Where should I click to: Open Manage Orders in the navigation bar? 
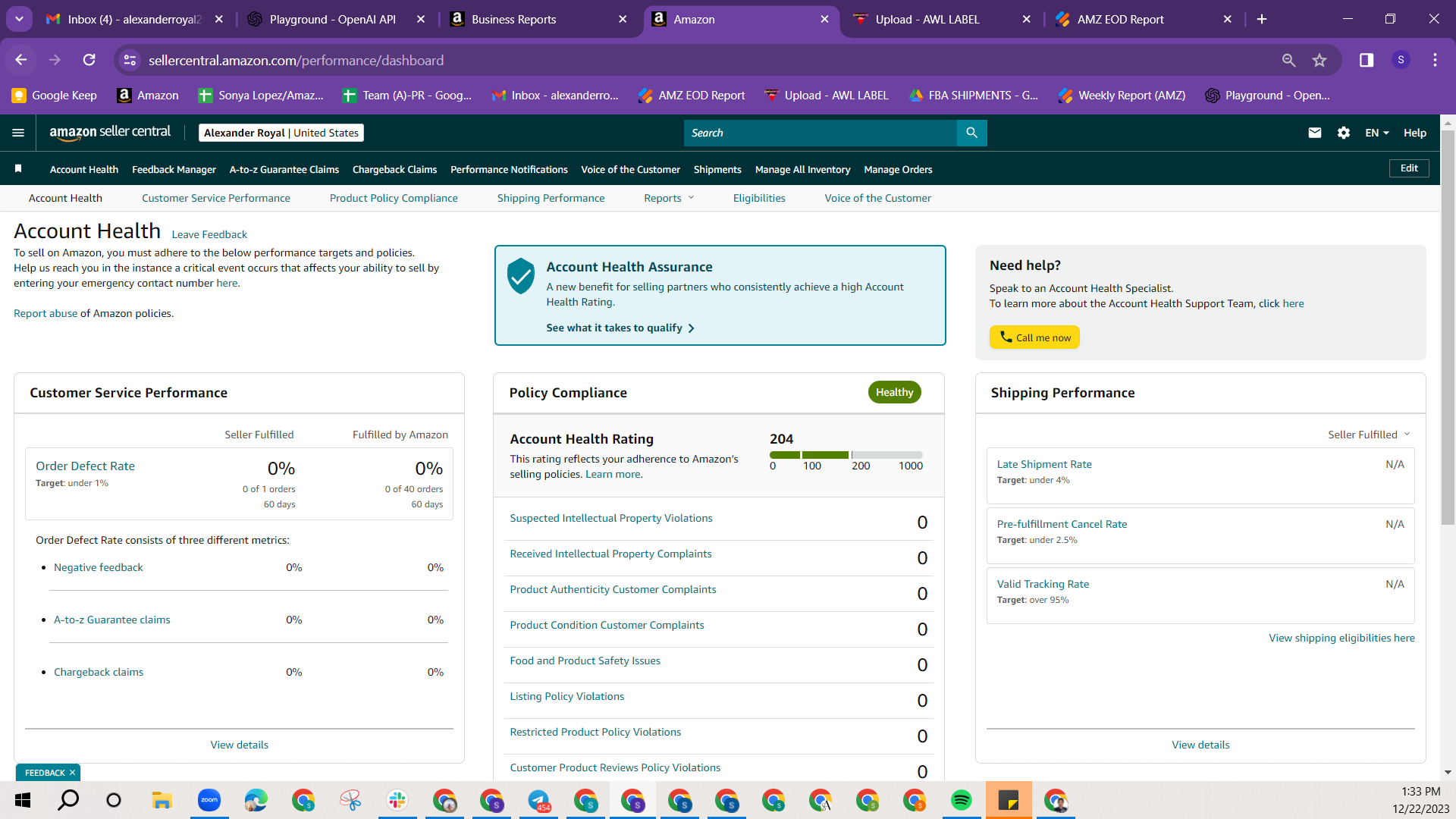coord(898,169)
